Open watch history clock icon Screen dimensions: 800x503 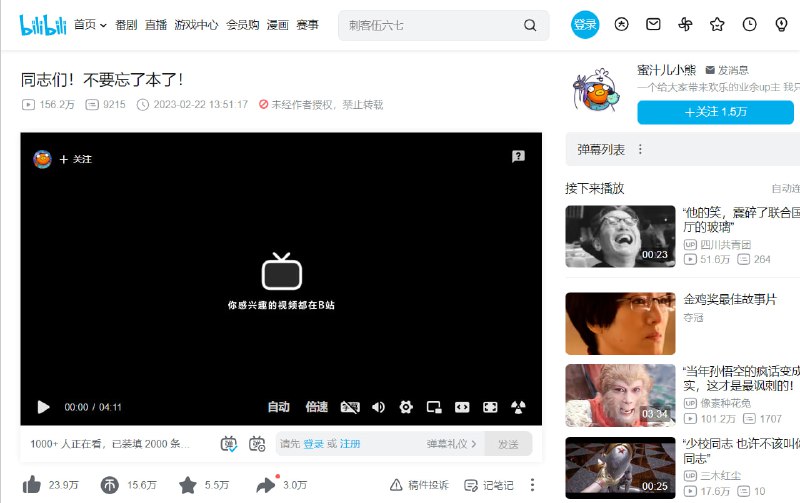(x=749, y=24)
